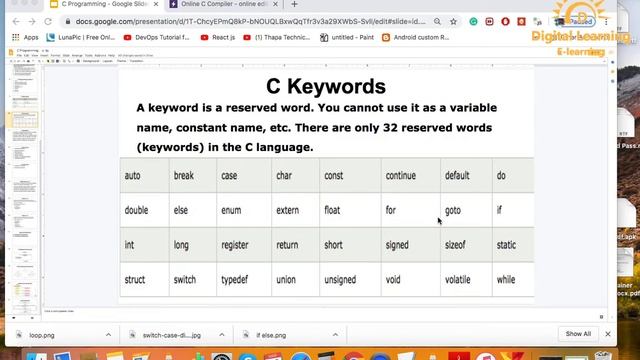Expand options arrow for switch-case-di...jpg download
Screen dimensions: 640x360
(x=222, y=335)
